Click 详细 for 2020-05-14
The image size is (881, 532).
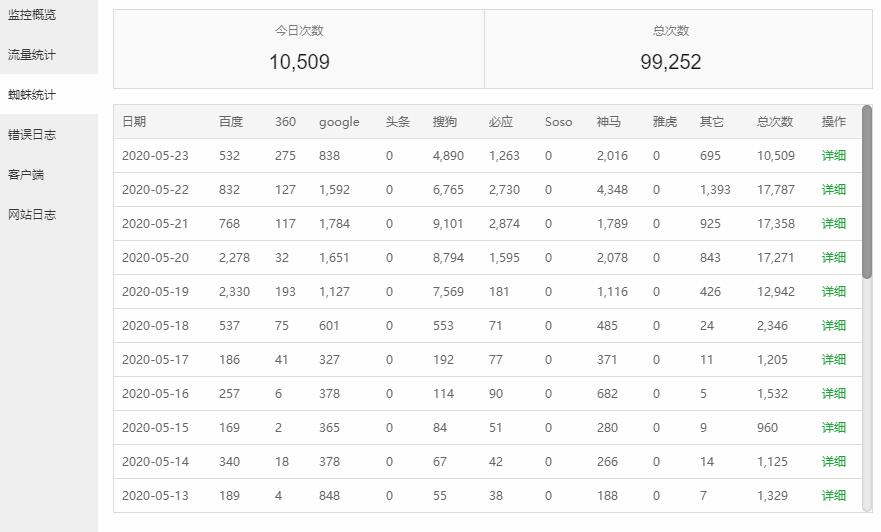click(x=833, y=462)
